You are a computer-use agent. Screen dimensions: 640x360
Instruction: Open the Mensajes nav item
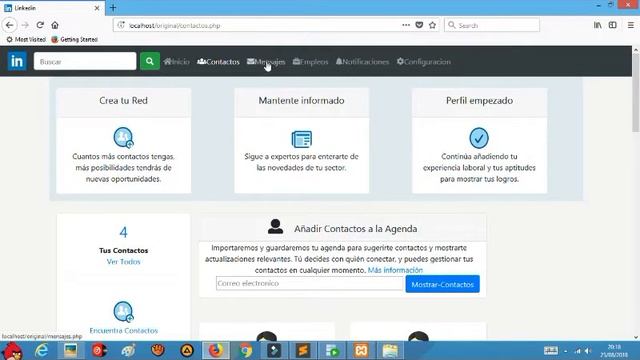tap(266, 62)
